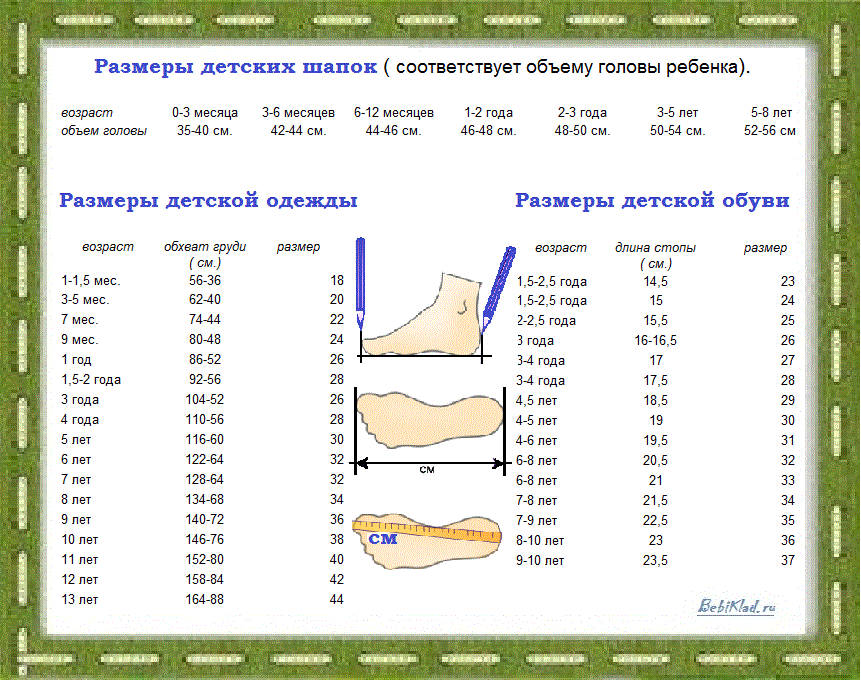Click the head size '42-44 см.'
This screenshot has width=861, height=681.
(298, 131)
